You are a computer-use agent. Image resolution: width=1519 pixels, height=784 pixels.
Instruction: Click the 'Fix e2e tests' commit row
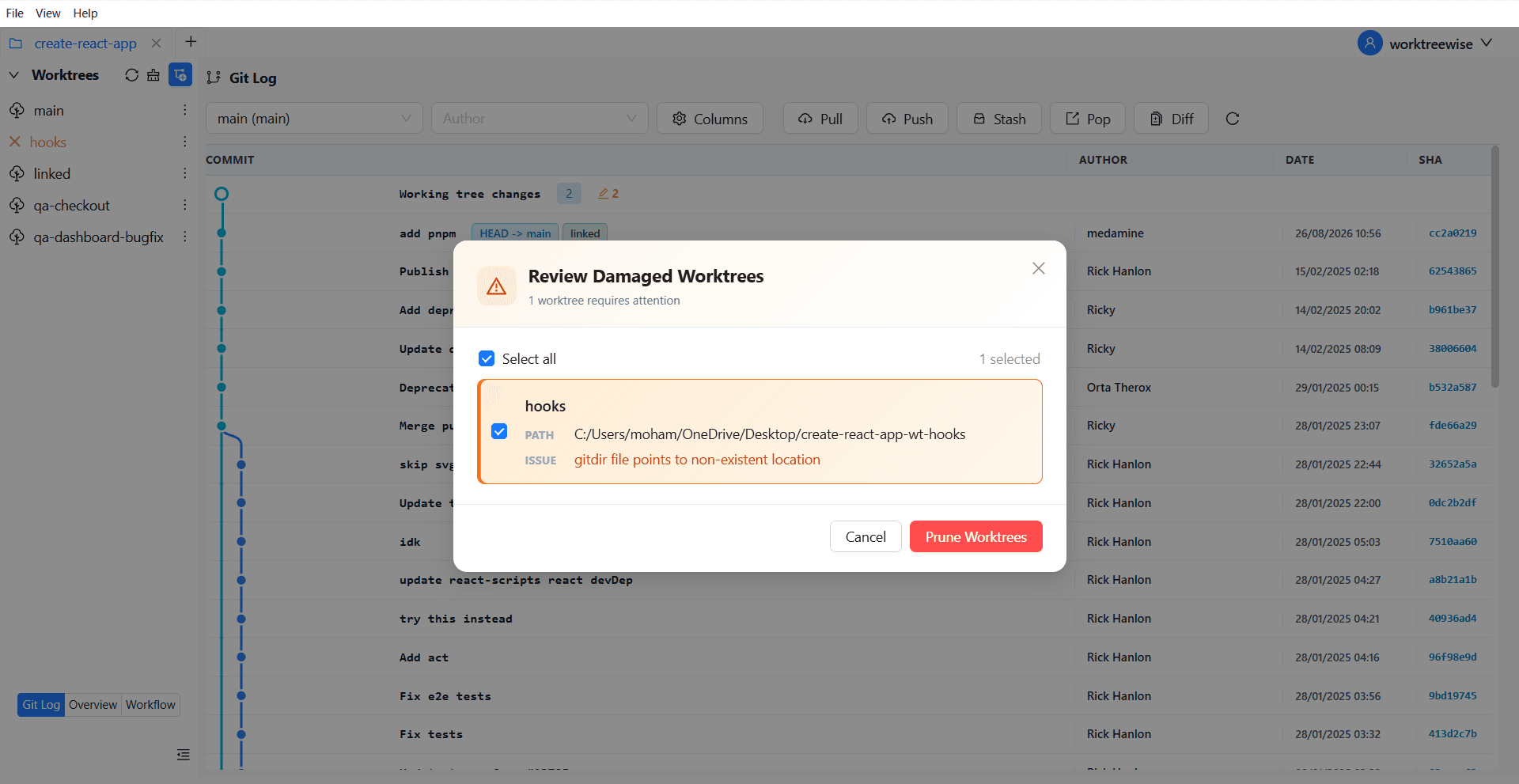coord(848,696)
